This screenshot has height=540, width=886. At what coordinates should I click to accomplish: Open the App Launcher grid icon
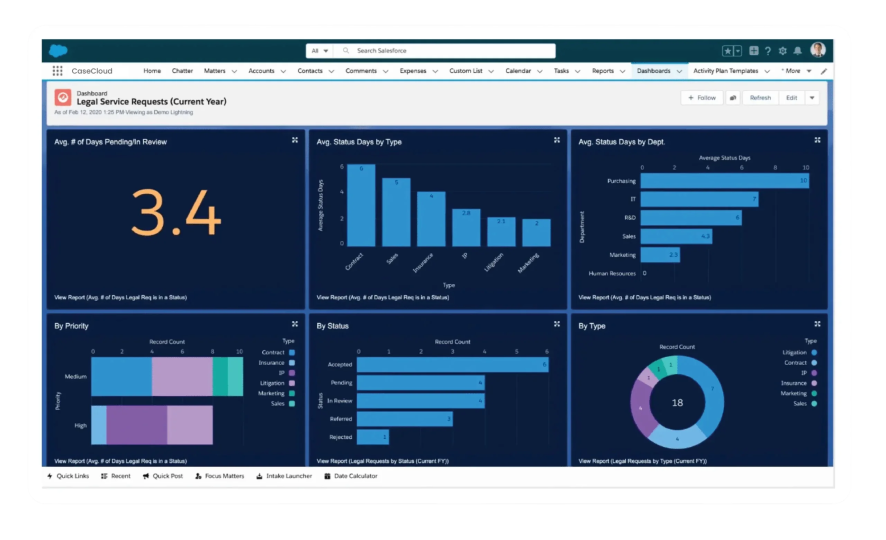(x=57, y=71)
